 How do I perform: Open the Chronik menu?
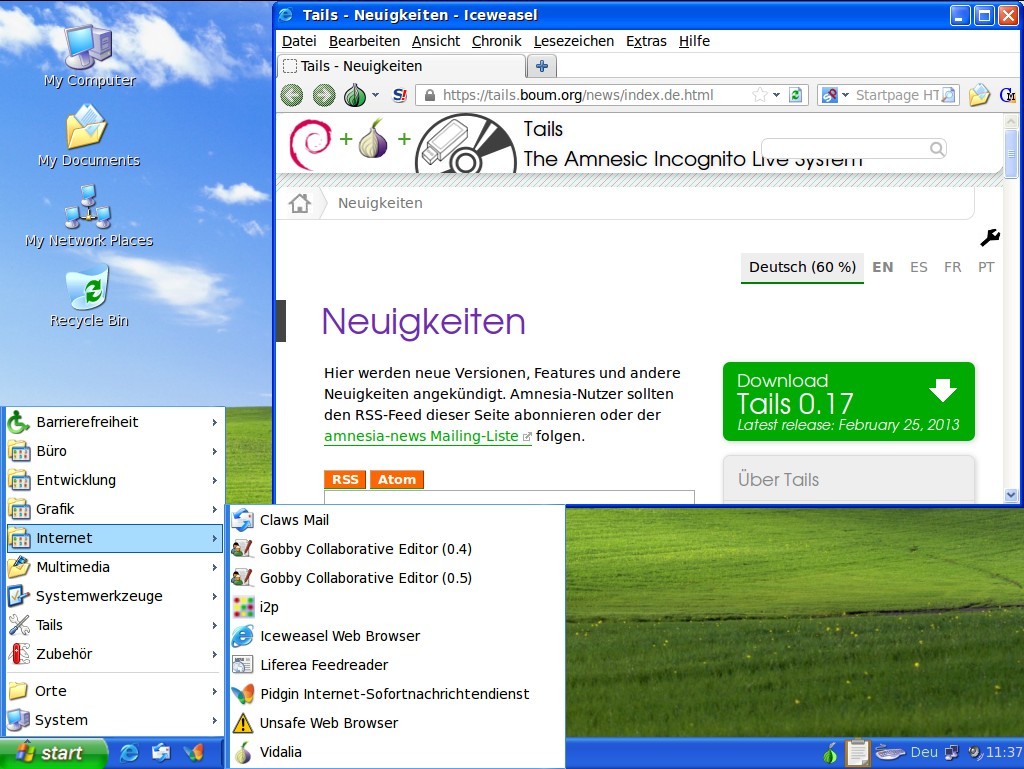pos(496,41)
